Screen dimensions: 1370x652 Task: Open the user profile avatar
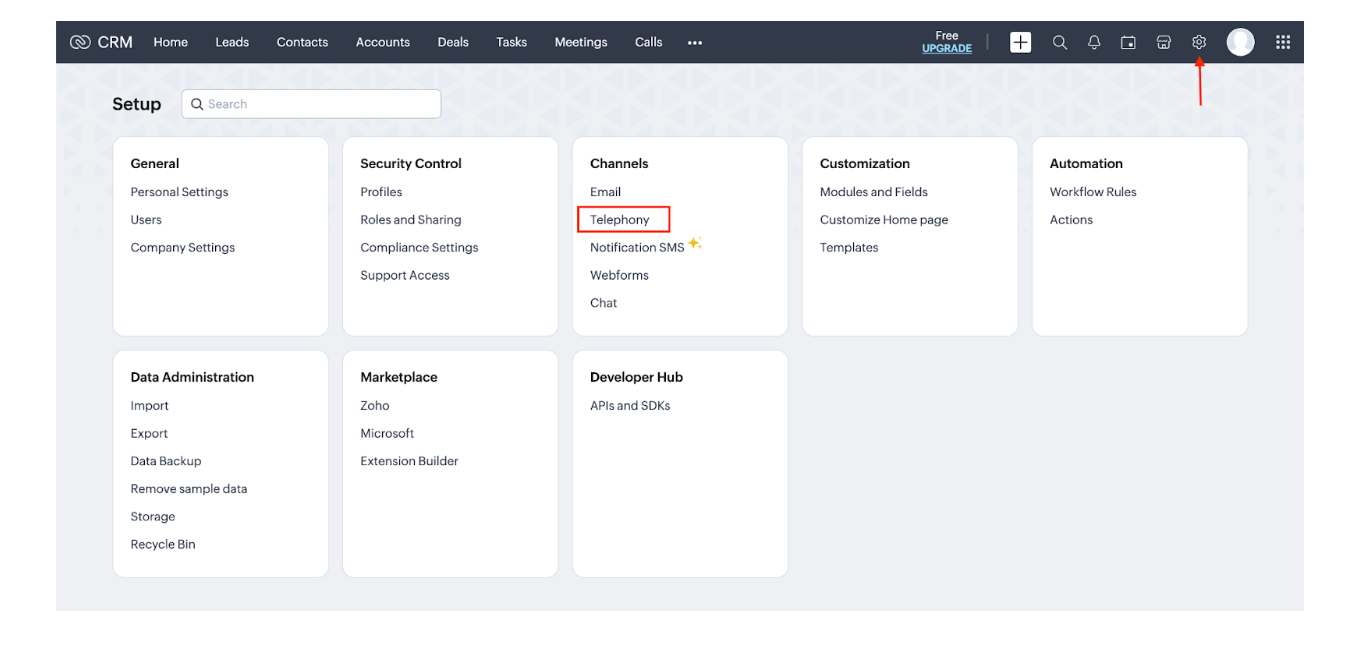pos(1240,42)
